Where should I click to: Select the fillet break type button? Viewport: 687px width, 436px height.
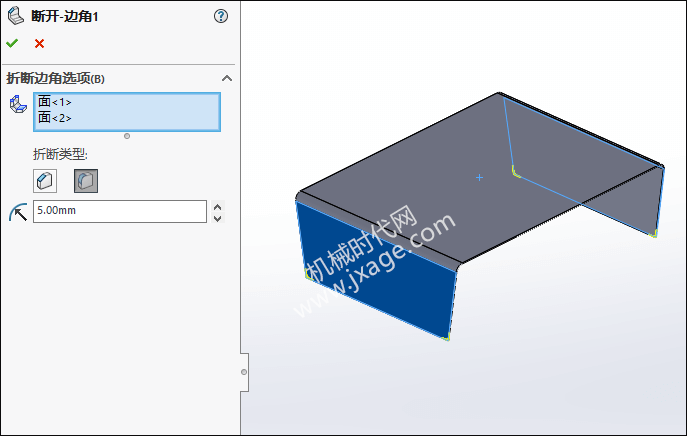86,181
